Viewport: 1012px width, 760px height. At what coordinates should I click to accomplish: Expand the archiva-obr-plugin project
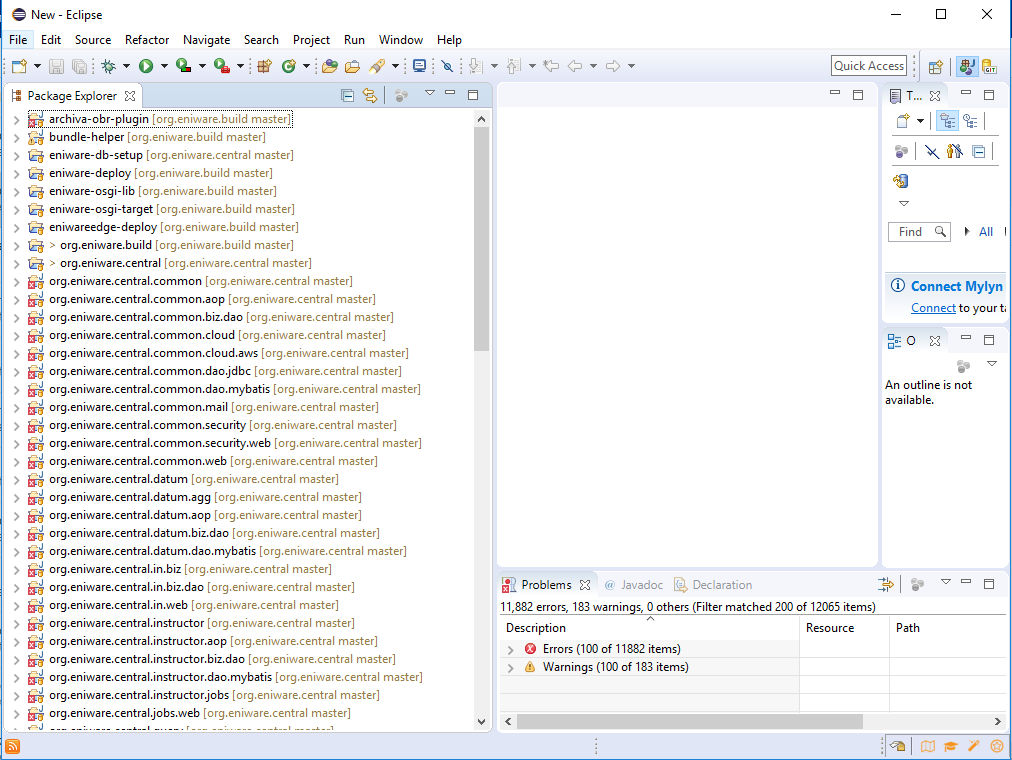(x=17, y=118)
